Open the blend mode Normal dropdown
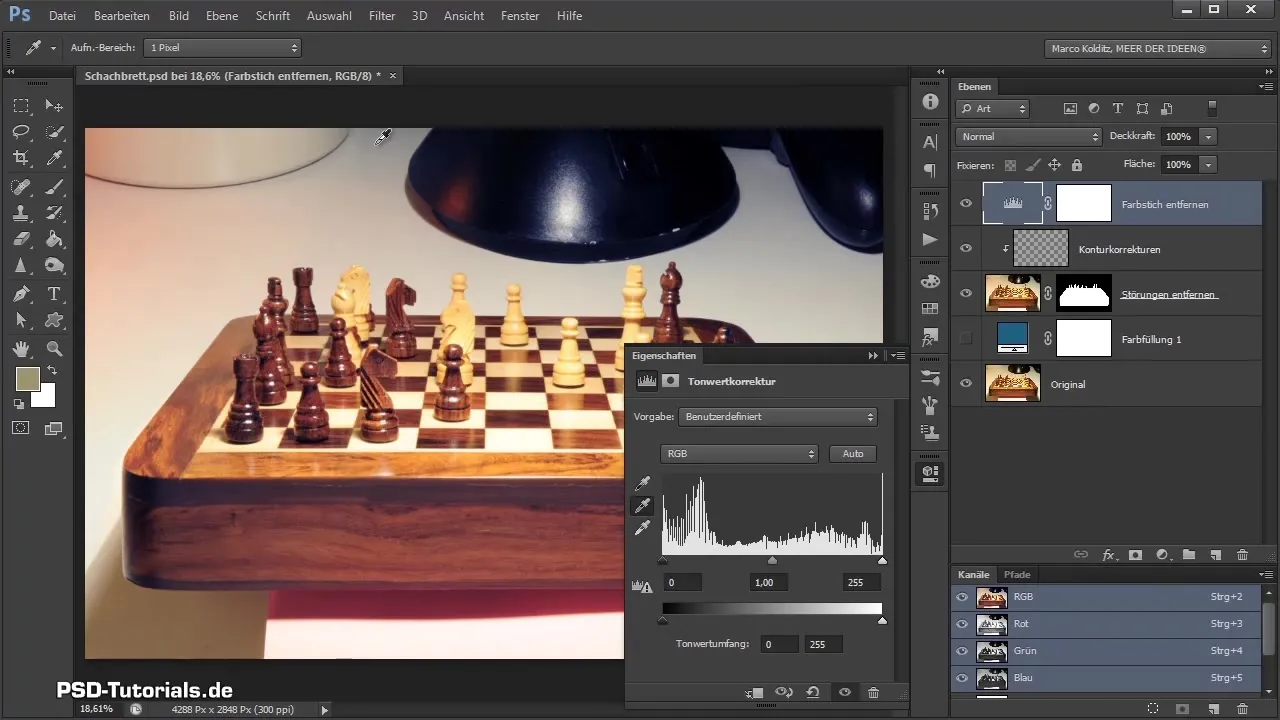Image resolution: width=1280 pixels, height=720 pixels. pyautogui.click(x=1029, y=136)
